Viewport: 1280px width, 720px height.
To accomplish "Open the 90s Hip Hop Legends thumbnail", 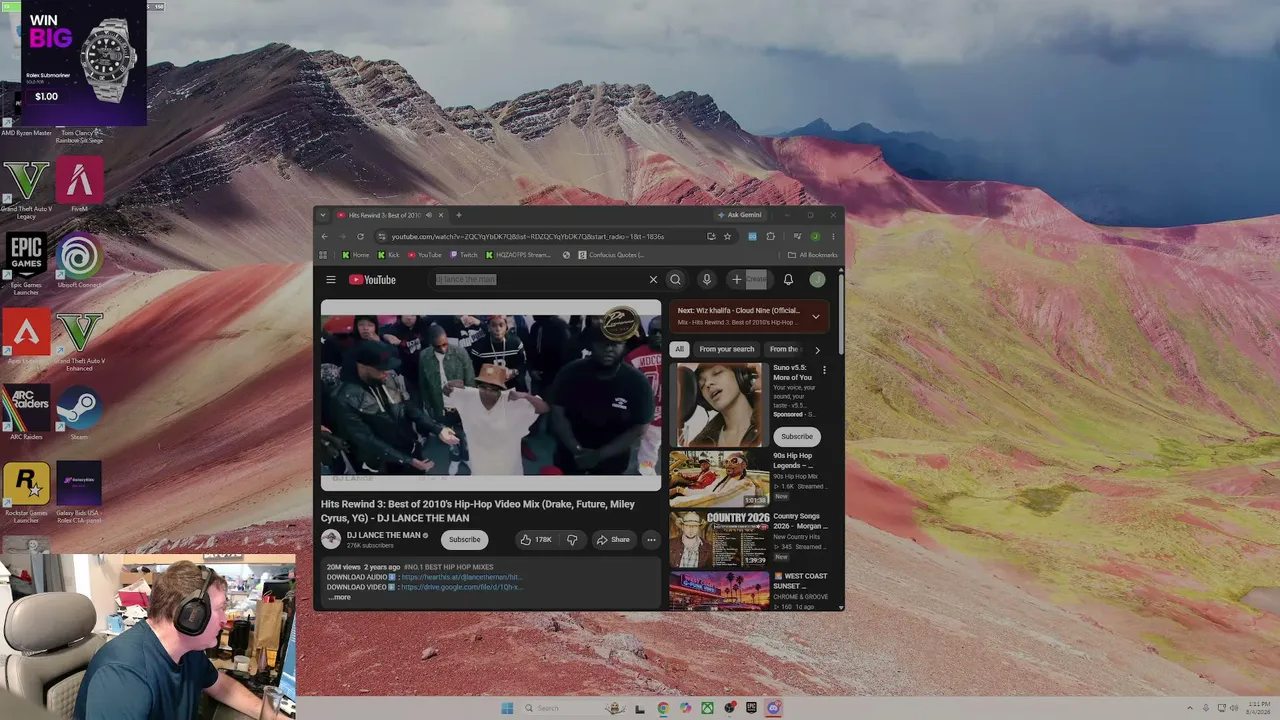I will (x=719, y=478).
